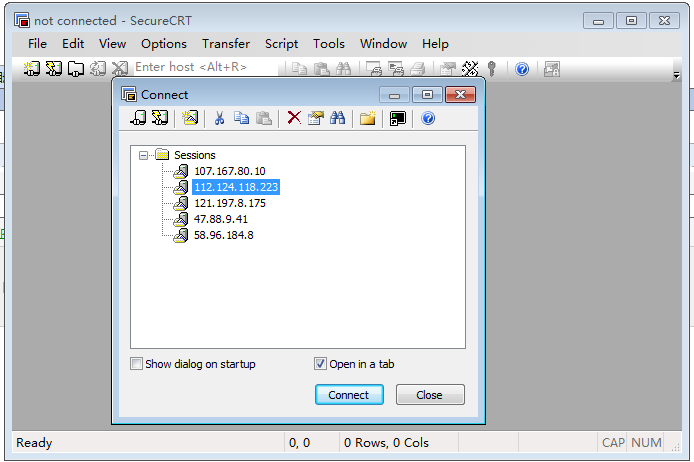Image resolution: width=694 pixels, height=462 pixels.
Task: Click the SecureFX icon at toolbar end
Action: click(552, 69)
